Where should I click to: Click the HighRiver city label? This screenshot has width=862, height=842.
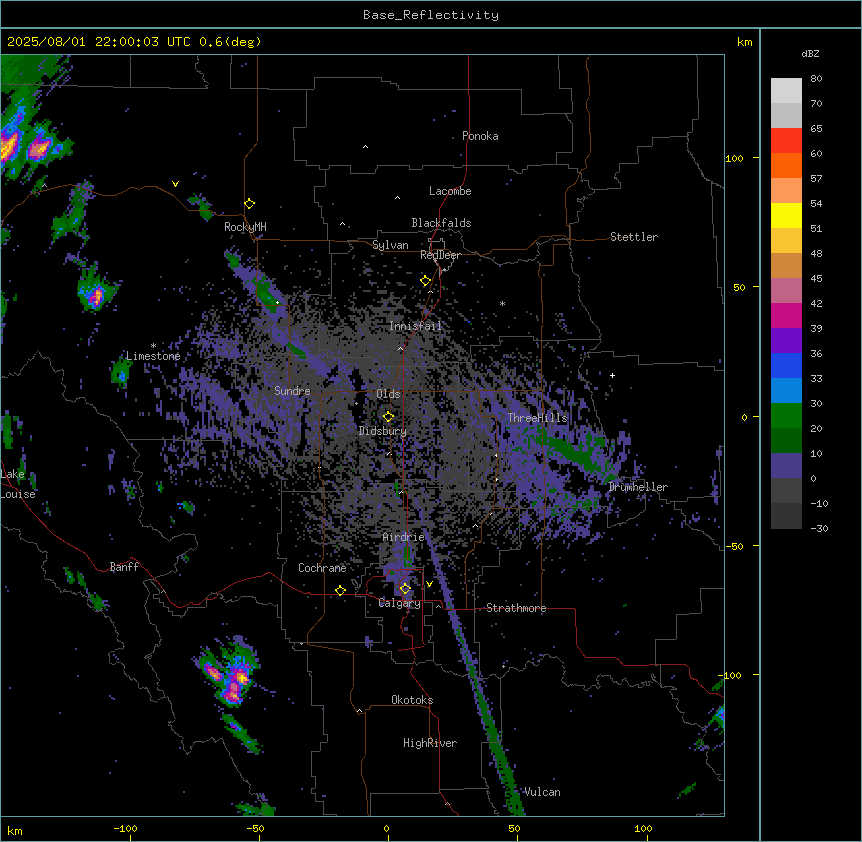[430, 743]
